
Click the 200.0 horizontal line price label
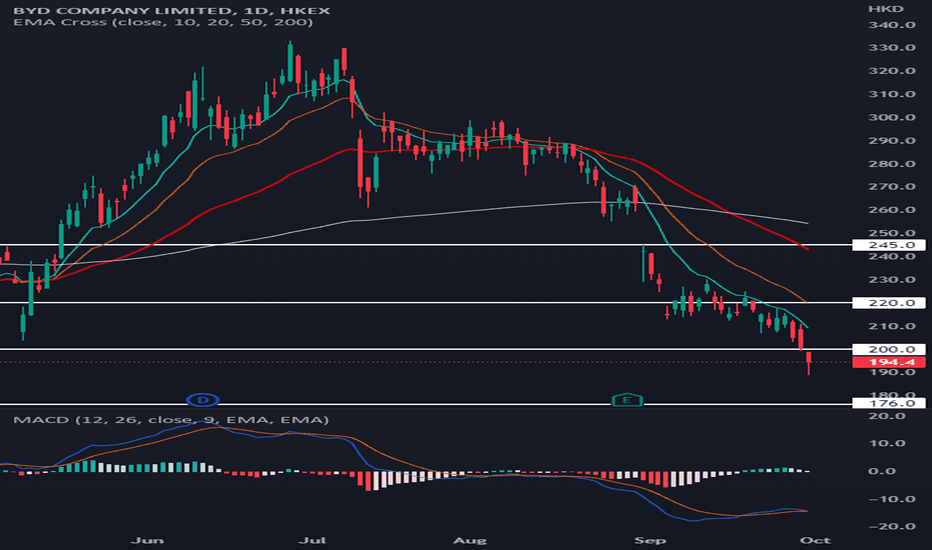(x=889, y=349)
